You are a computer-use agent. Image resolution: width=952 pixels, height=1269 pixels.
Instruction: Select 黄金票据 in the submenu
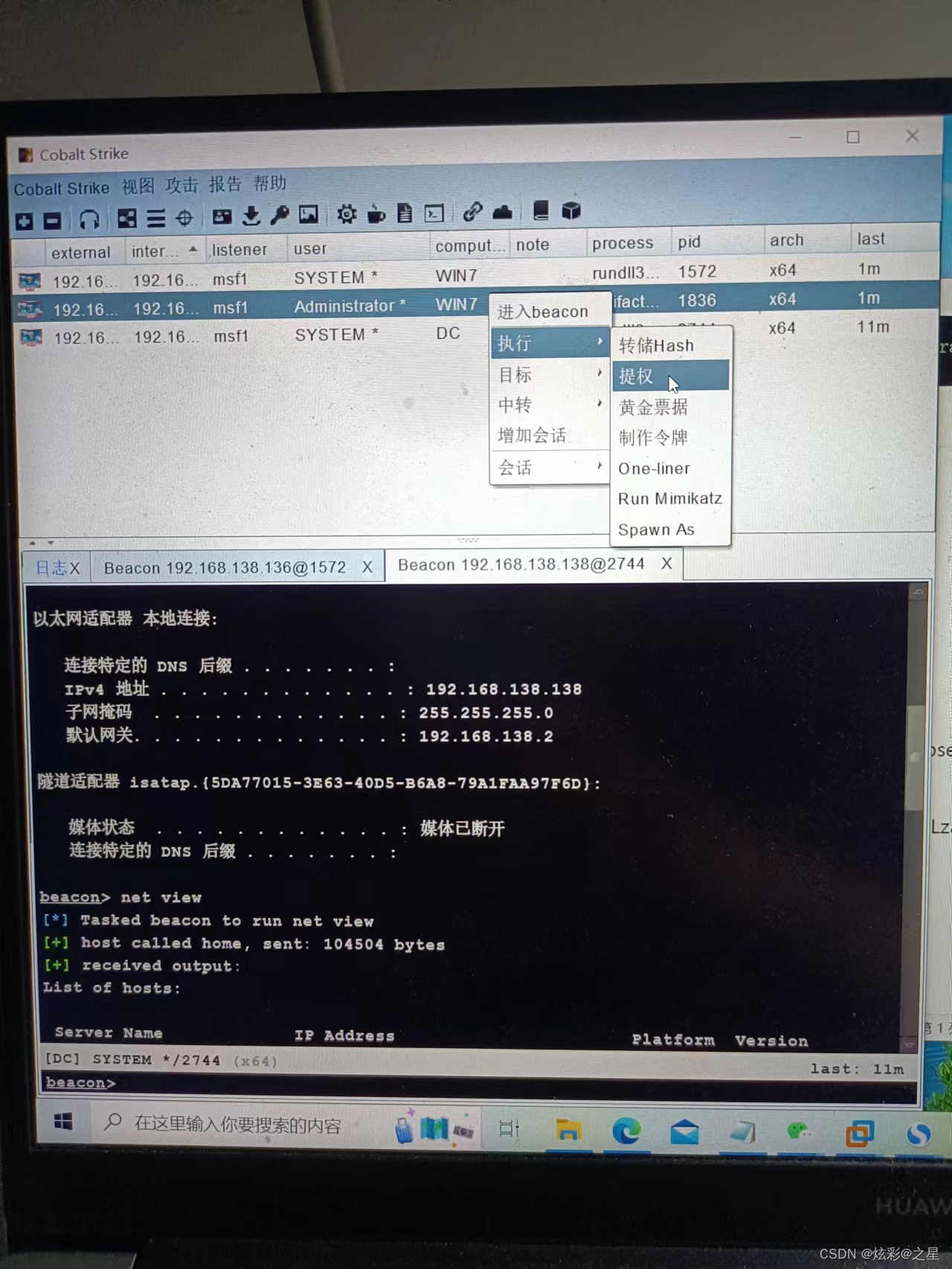click(671, 407)
